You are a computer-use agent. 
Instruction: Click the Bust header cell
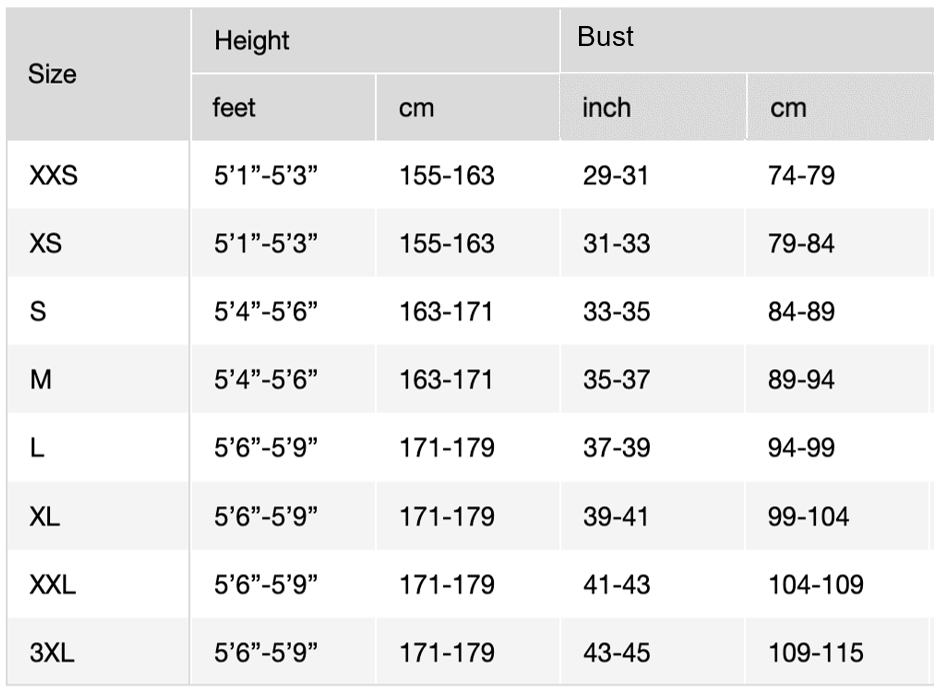coord(606,37)
